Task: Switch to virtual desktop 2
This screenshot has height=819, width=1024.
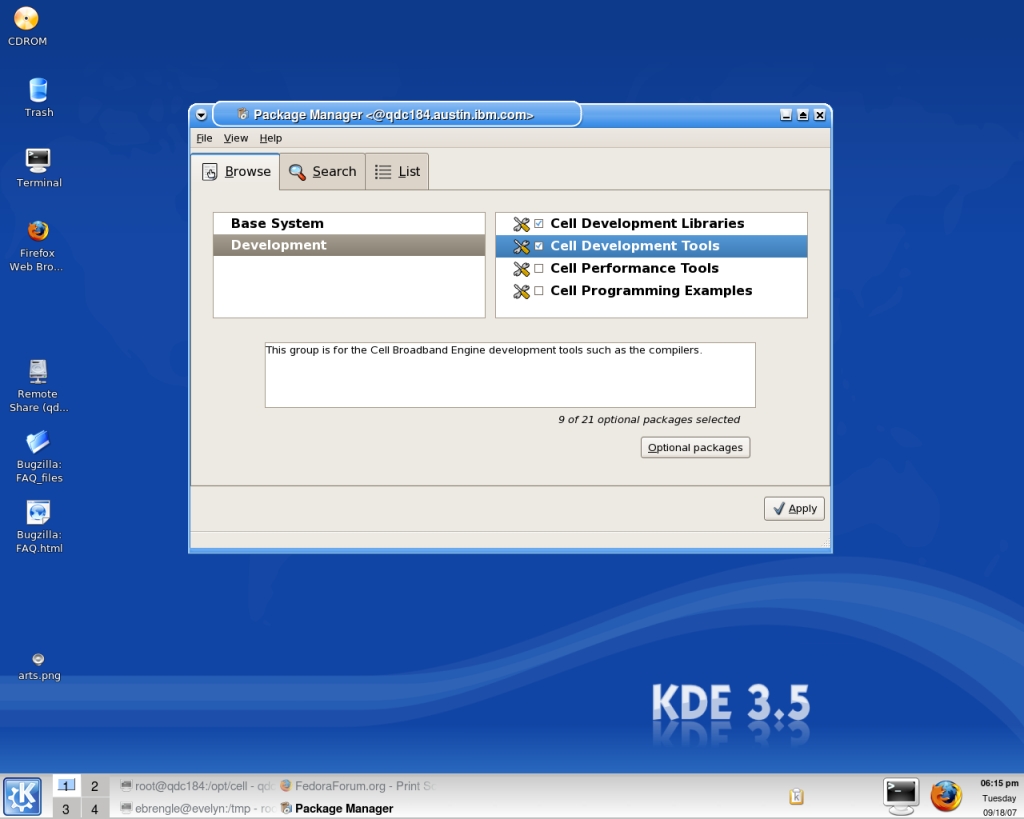Action: click(95, 786)
